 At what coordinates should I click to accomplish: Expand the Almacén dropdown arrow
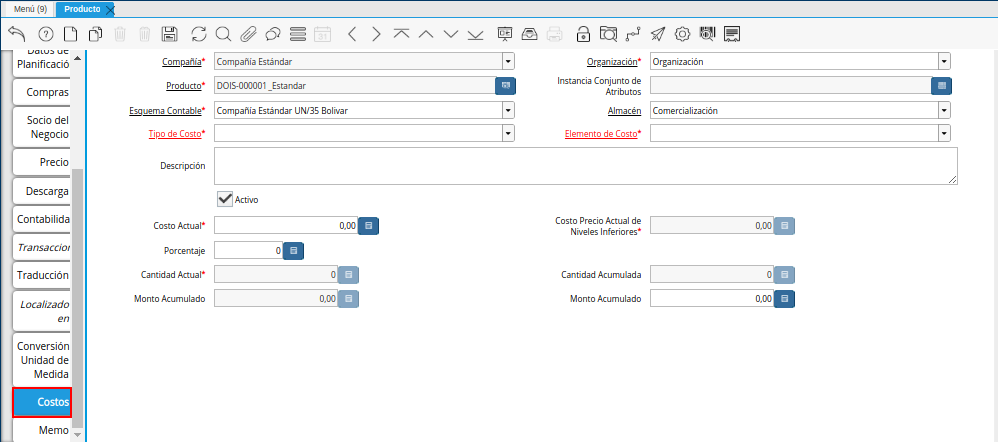[x=943, y=110]
